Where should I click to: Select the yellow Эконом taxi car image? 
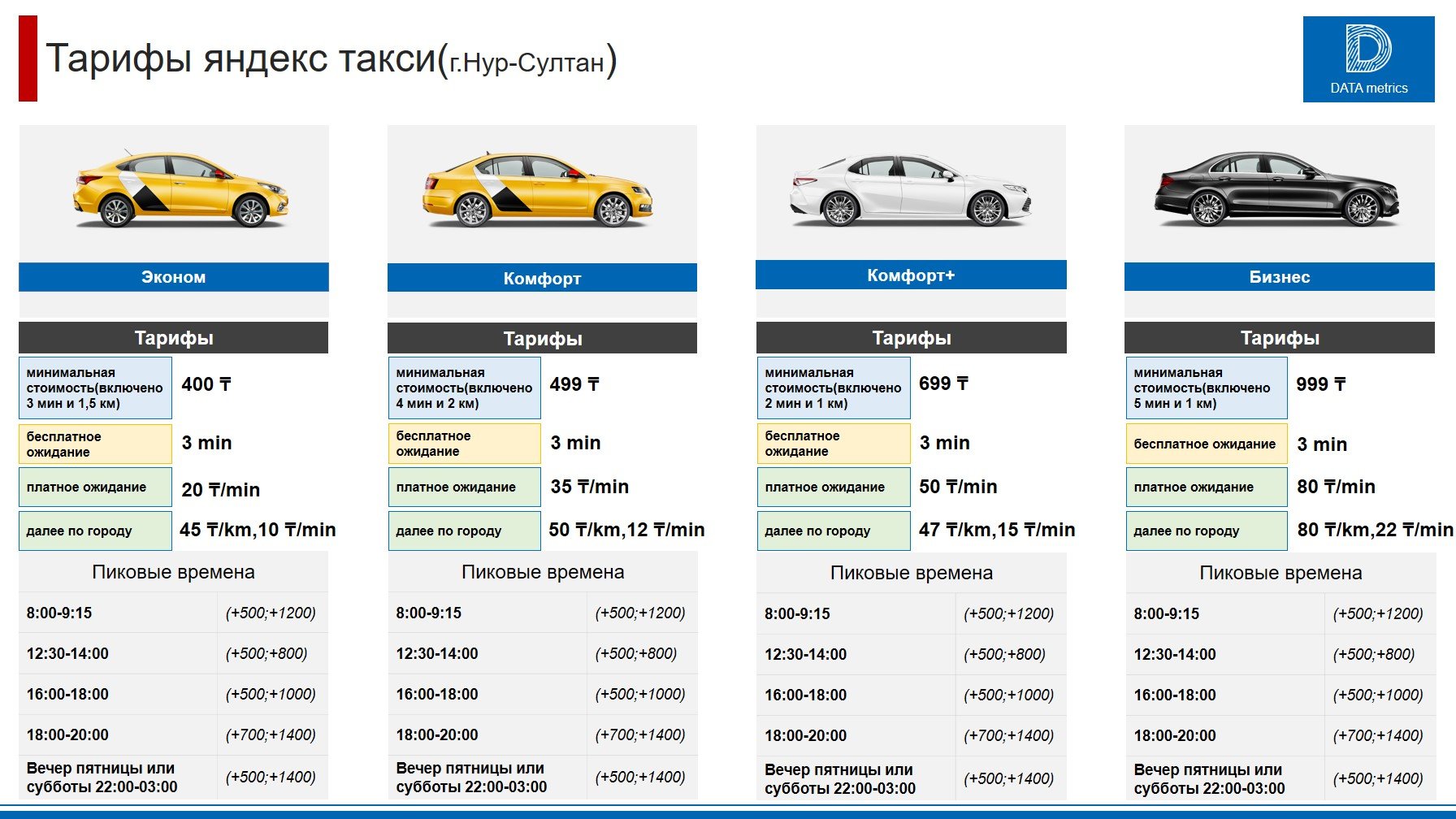tap(180, 191)
